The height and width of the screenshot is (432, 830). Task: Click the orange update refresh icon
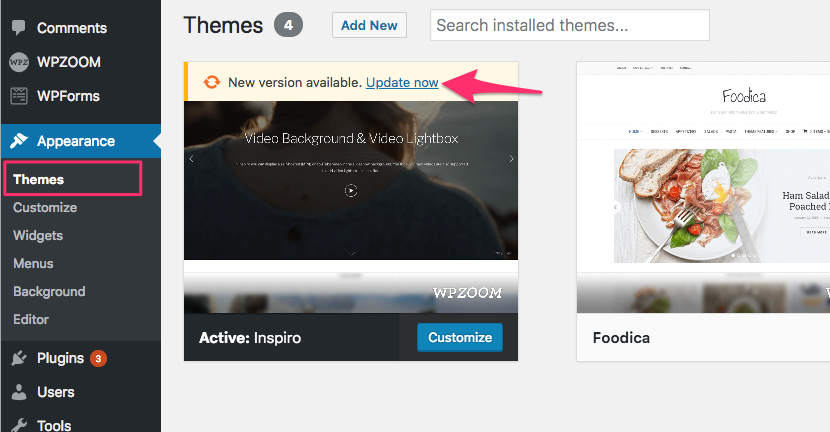coord(212,82)
